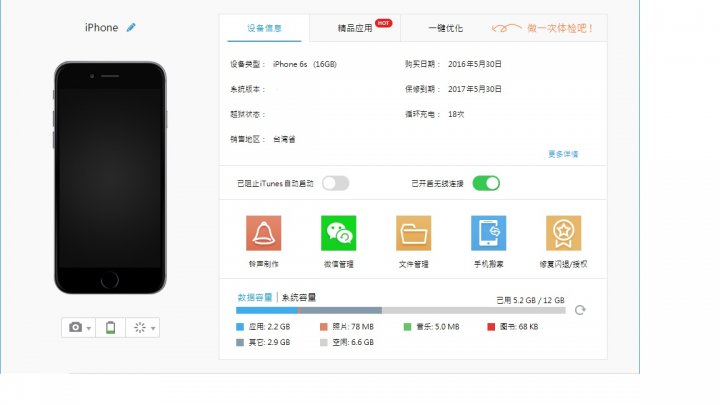The height and width of the screenshot is (405, 720).
Task: Click the reboot/loading spinner icon
Action: pyautogui.click(x=140, y=327)
